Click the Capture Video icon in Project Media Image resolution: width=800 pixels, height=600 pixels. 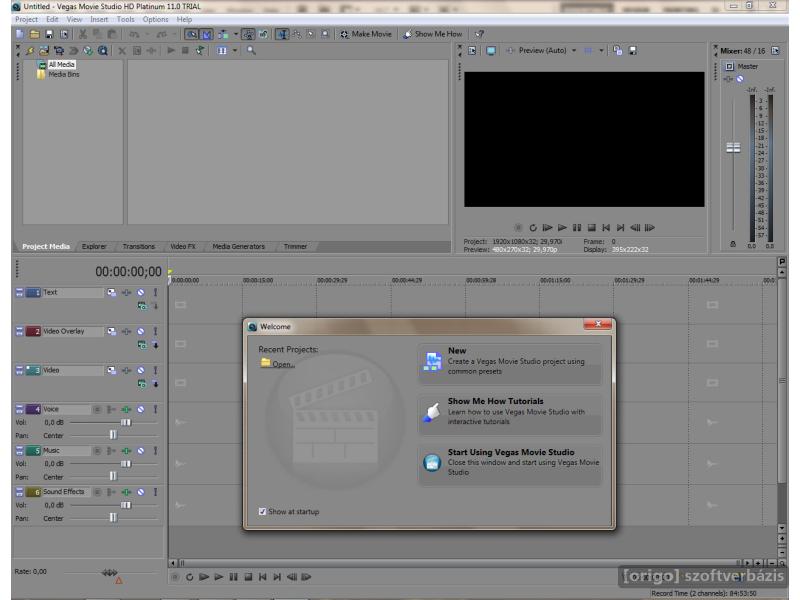point(59,51)
